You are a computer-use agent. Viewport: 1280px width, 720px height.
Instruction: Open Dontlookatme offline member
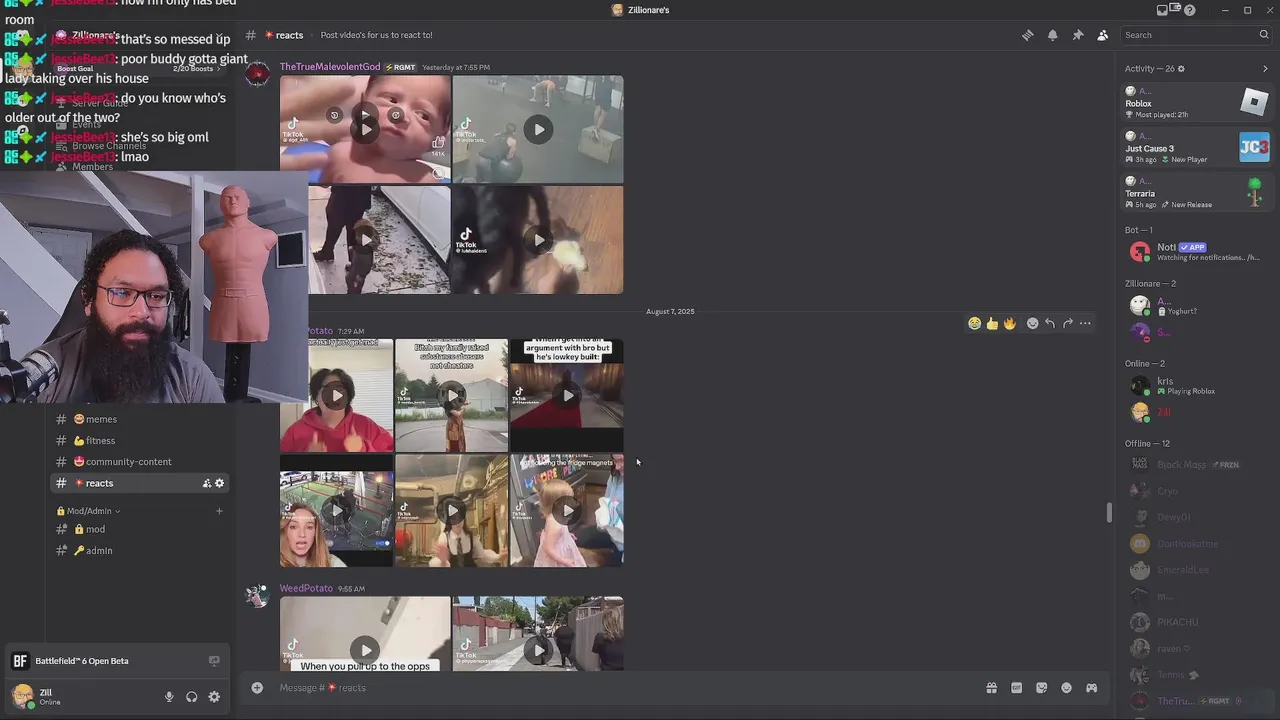coord(1197,544)
